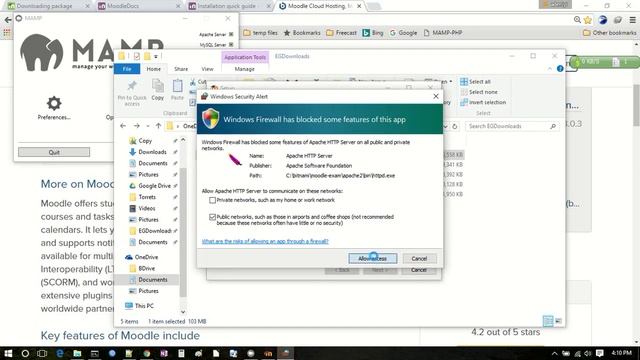Select OneDrive in navigation pane
This screenshot has height=360, width=640.
point(146,257)
